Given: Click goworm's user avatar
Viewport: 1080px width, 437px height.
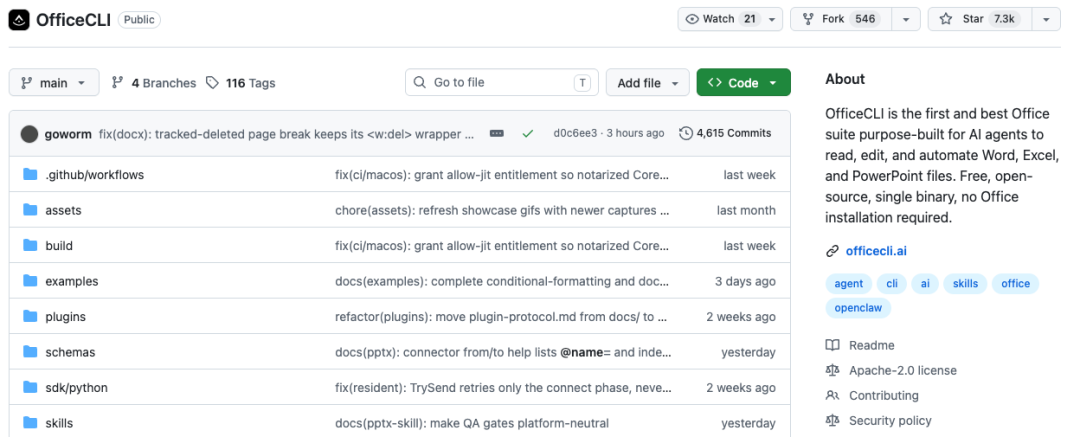Looking at the screenshot, I should (x=30, y=134).
